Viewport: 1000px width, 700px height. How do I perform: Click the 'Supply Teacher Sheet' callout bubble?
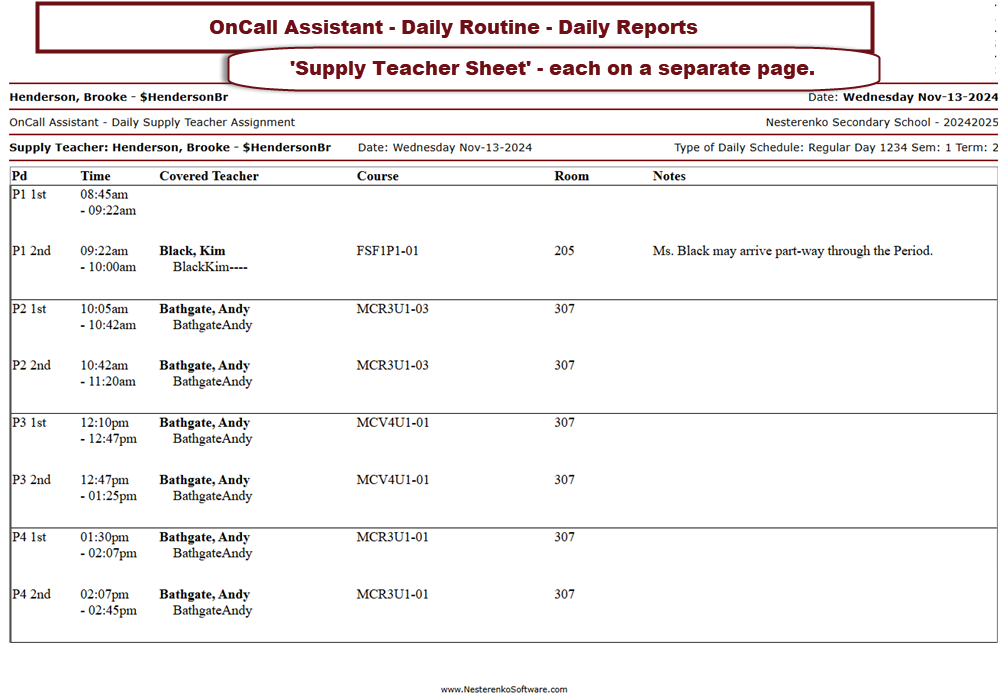[x=553, y=69]
